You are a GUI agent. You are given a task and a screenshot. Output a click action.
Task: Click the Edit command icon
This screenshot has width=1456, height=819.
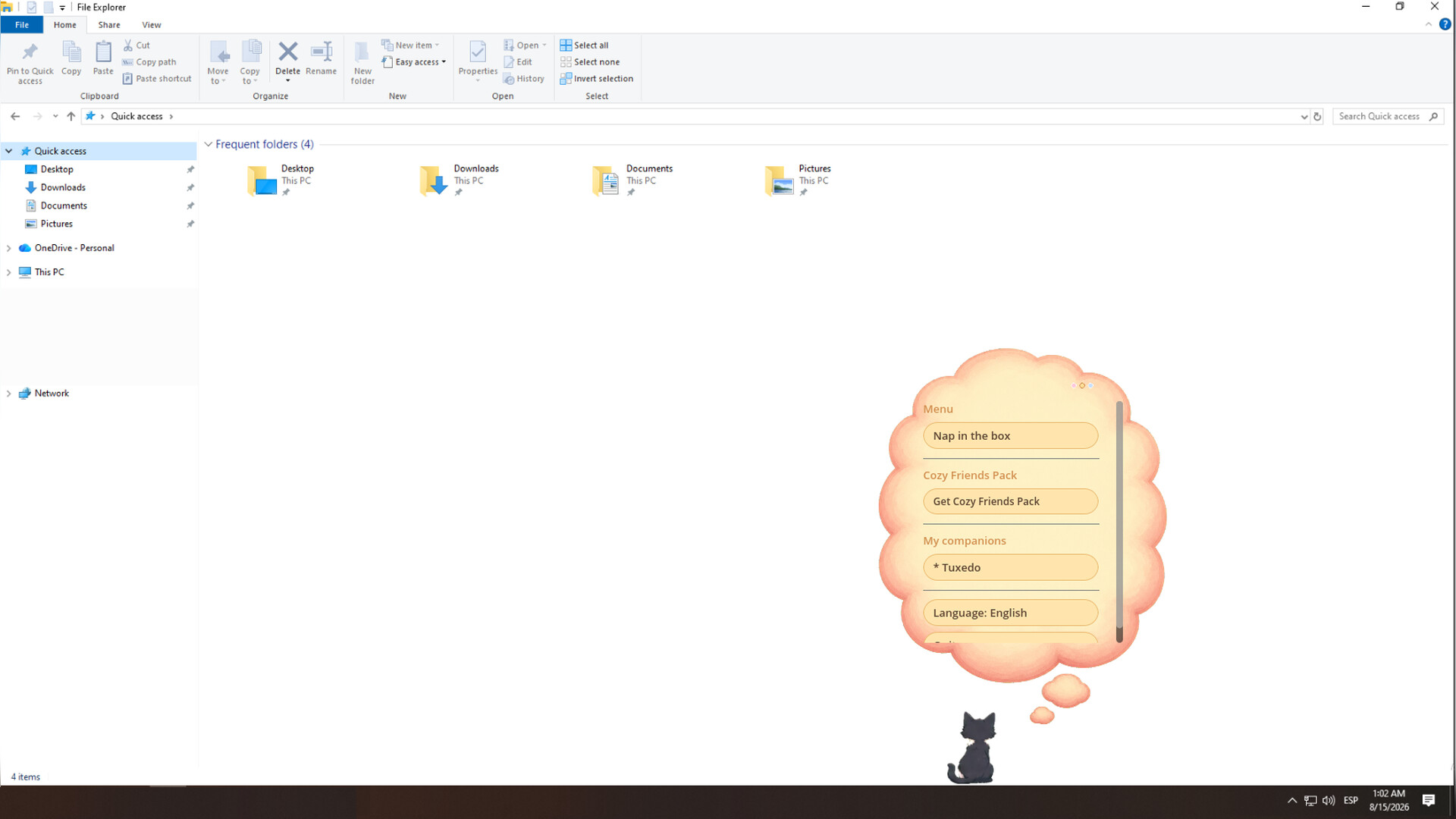pos(509,62)
